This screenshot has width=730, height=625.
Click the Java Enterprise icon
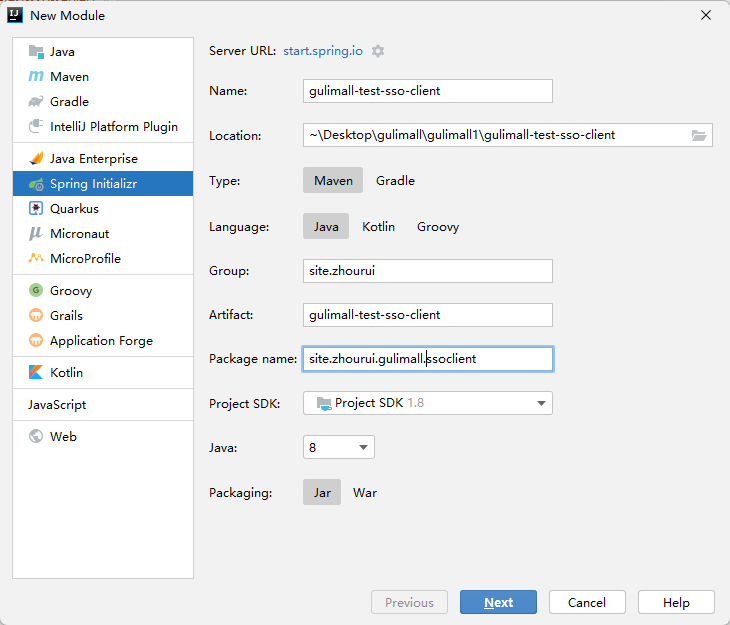pos(36,158)
